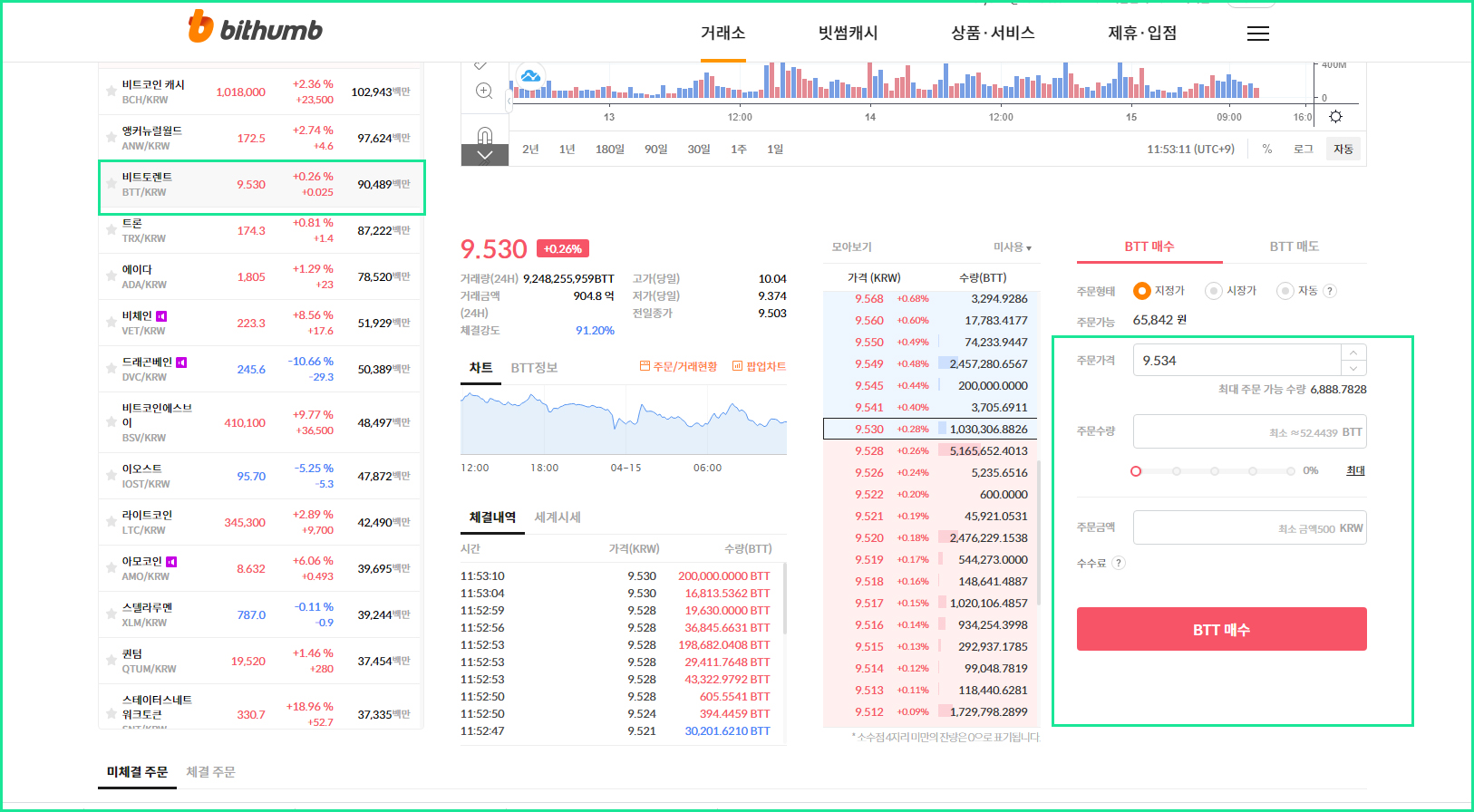The image size is (1474, 812).
Task: Open help icon beside 자동 order type
Action: [x=1330, y=291]
